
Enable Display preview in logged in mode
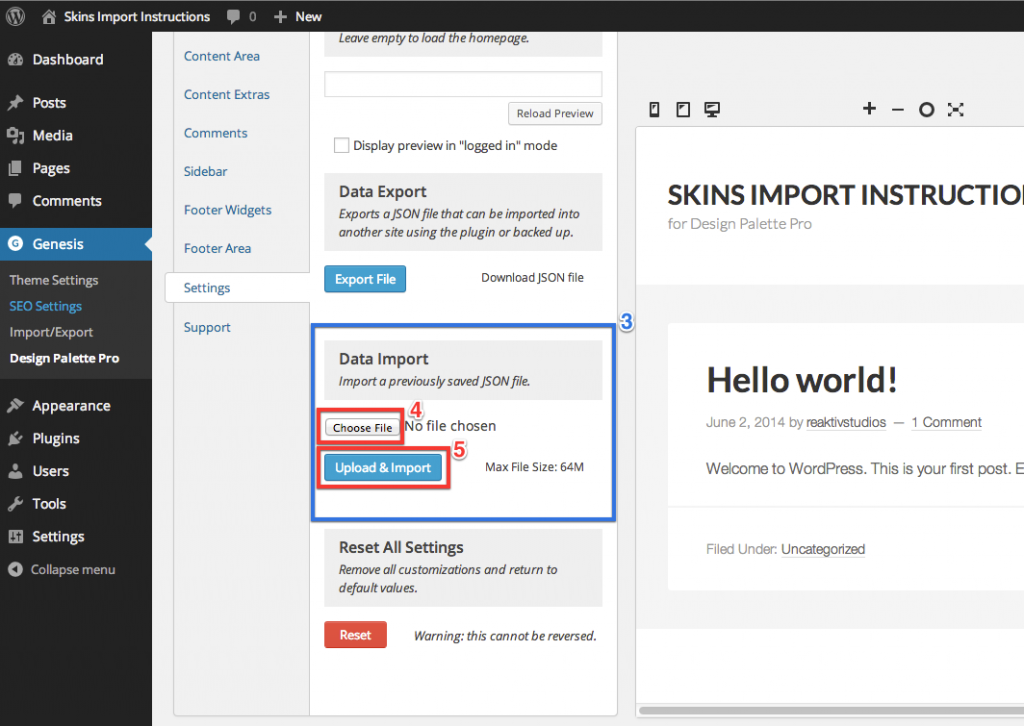coord(342,145)
